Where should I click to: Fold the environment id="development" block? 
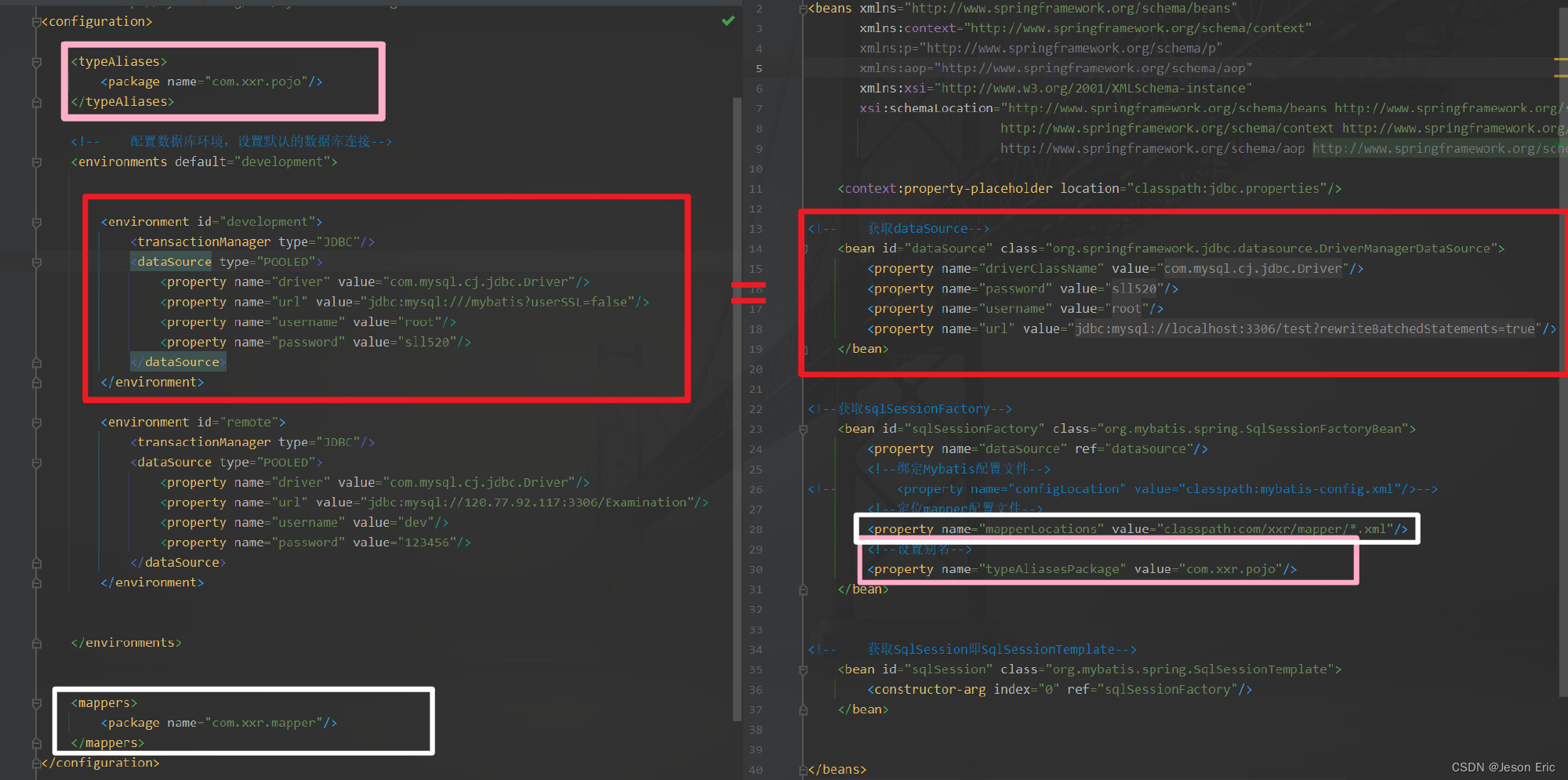[x=36, y=223]
